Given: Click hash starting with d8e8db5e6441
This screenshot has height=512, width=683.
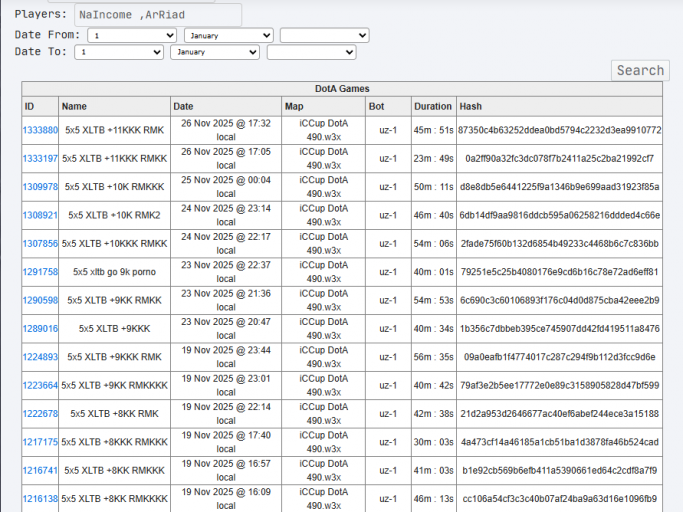Looking at the screenshot, I should pos(559,186).
